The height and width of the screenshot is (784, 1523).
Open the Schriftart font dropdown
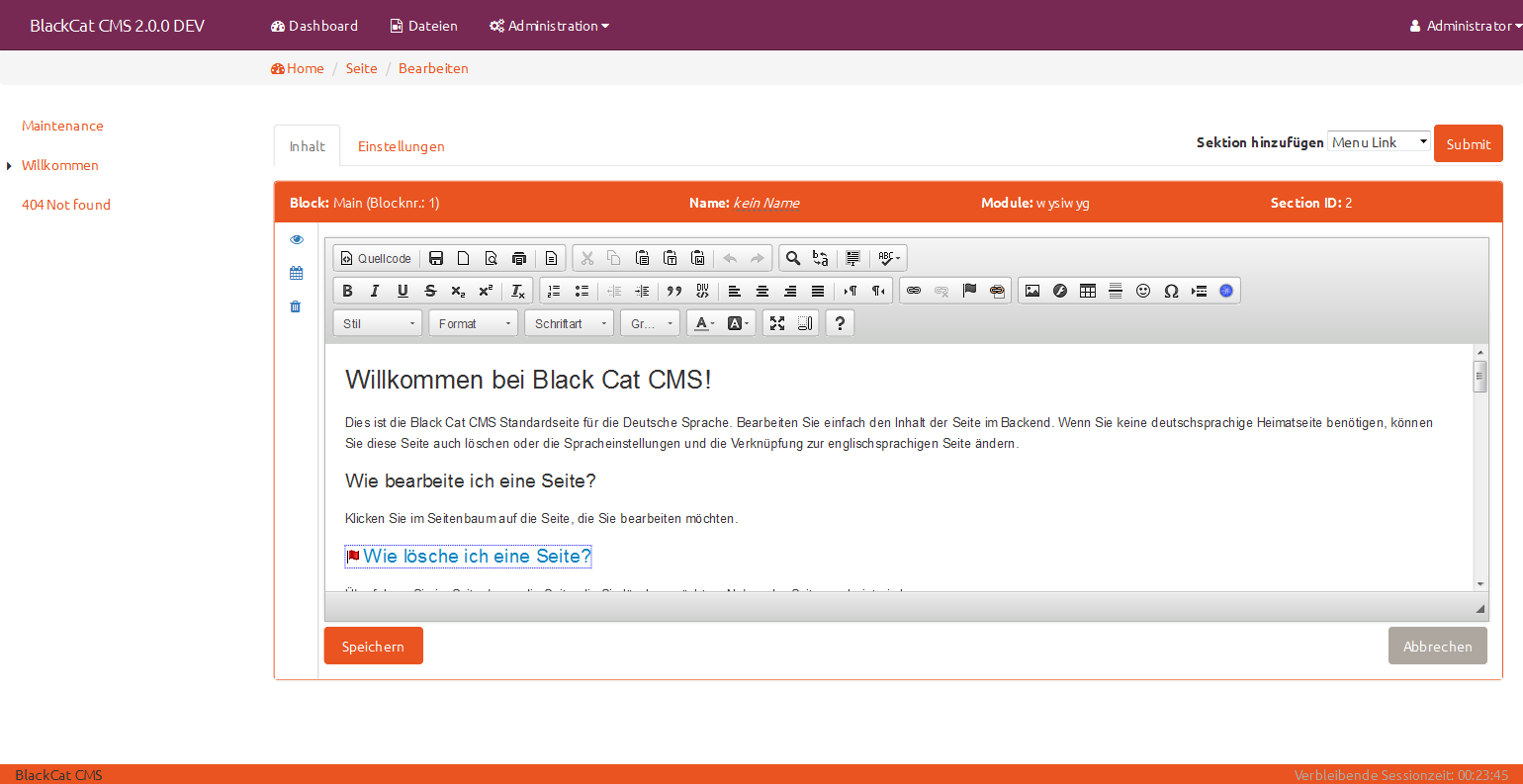coord(570,323)
